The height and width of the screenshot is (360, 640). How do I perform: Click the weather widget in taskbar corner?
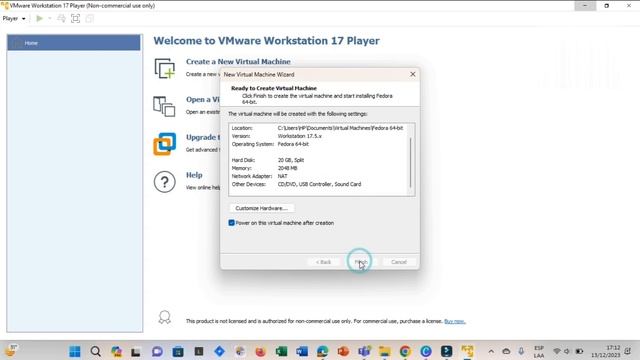[11, 351]
